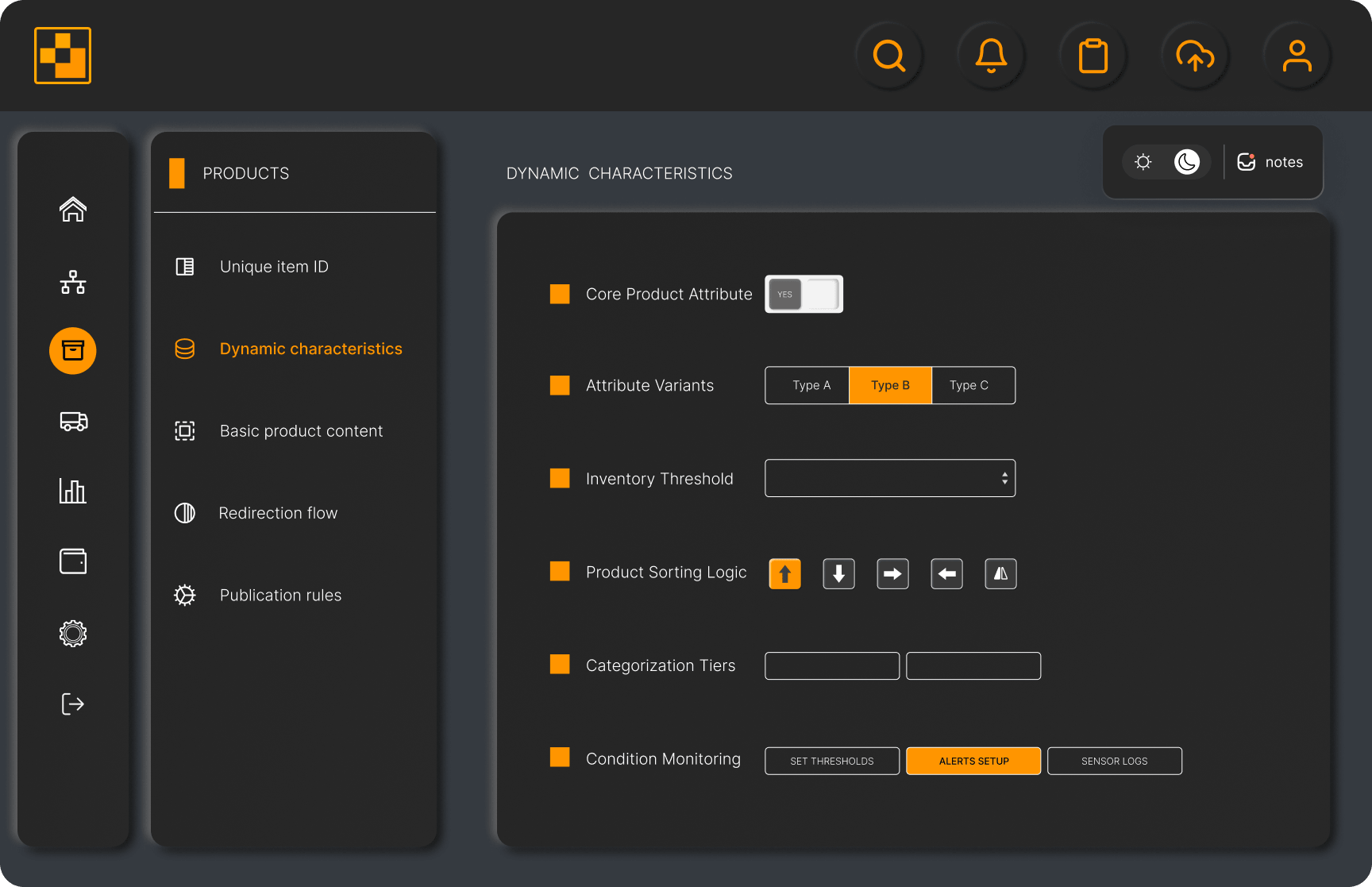Open the Publication rules menu item
Viewport: 1372px width, 887px height.
point(280,596)
